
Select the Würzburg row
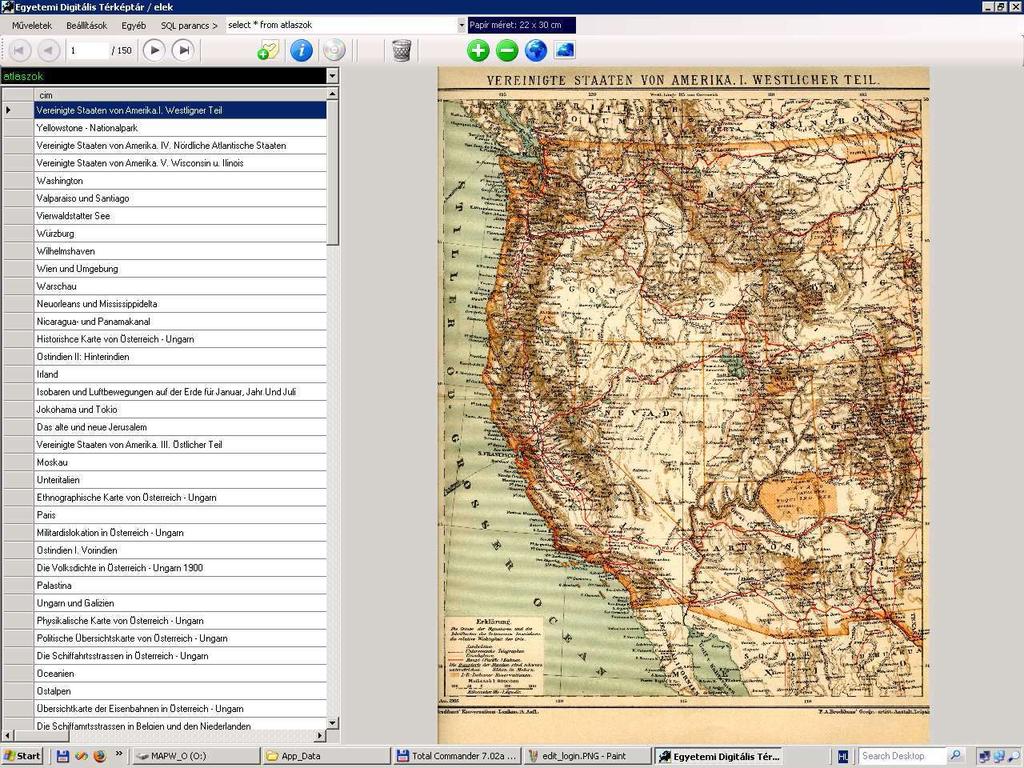coord(180,234)
